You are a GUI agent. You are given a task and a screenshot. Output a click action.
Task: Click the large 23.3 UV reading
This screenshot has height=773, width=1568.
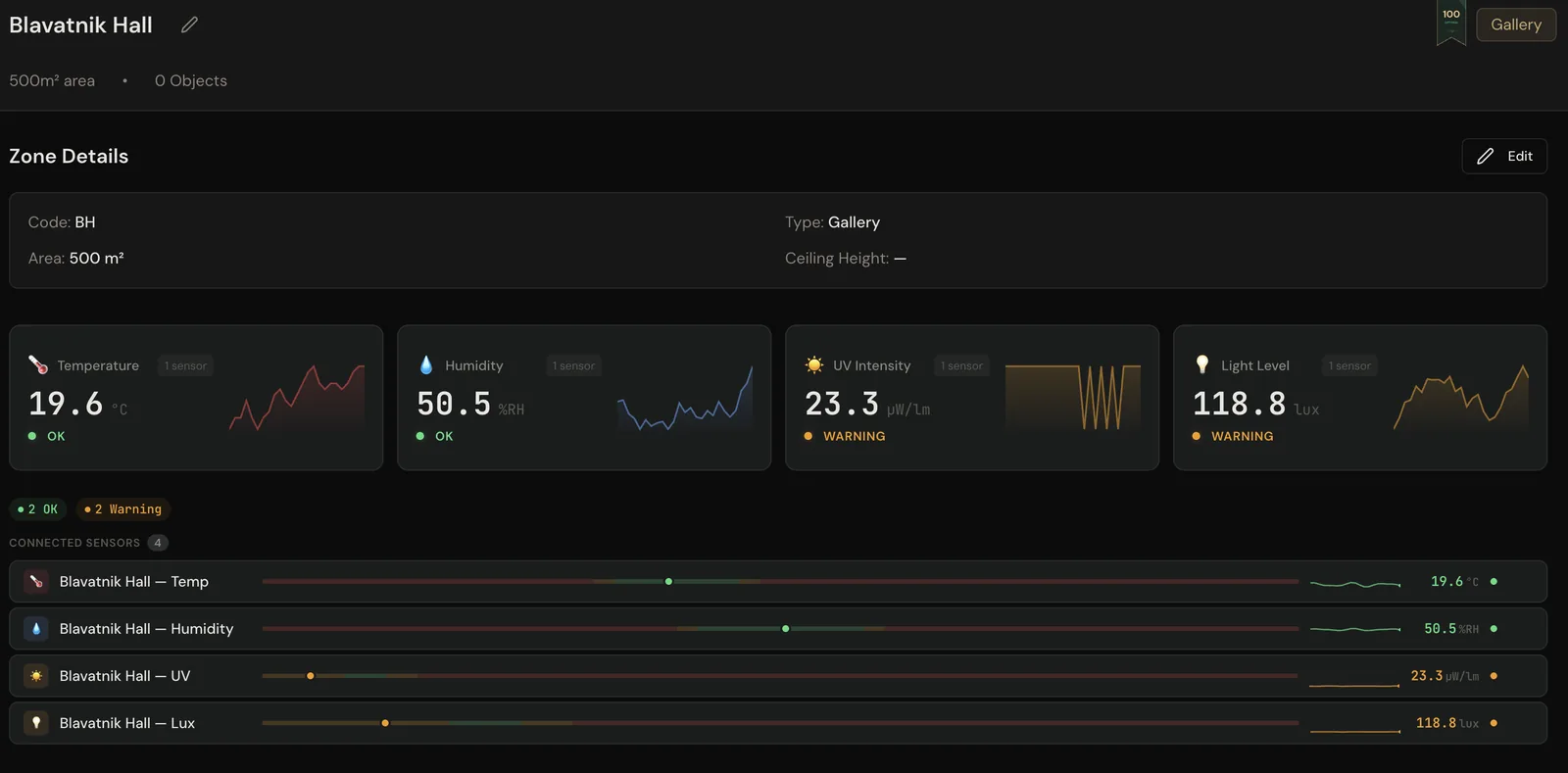click(842, 404)
